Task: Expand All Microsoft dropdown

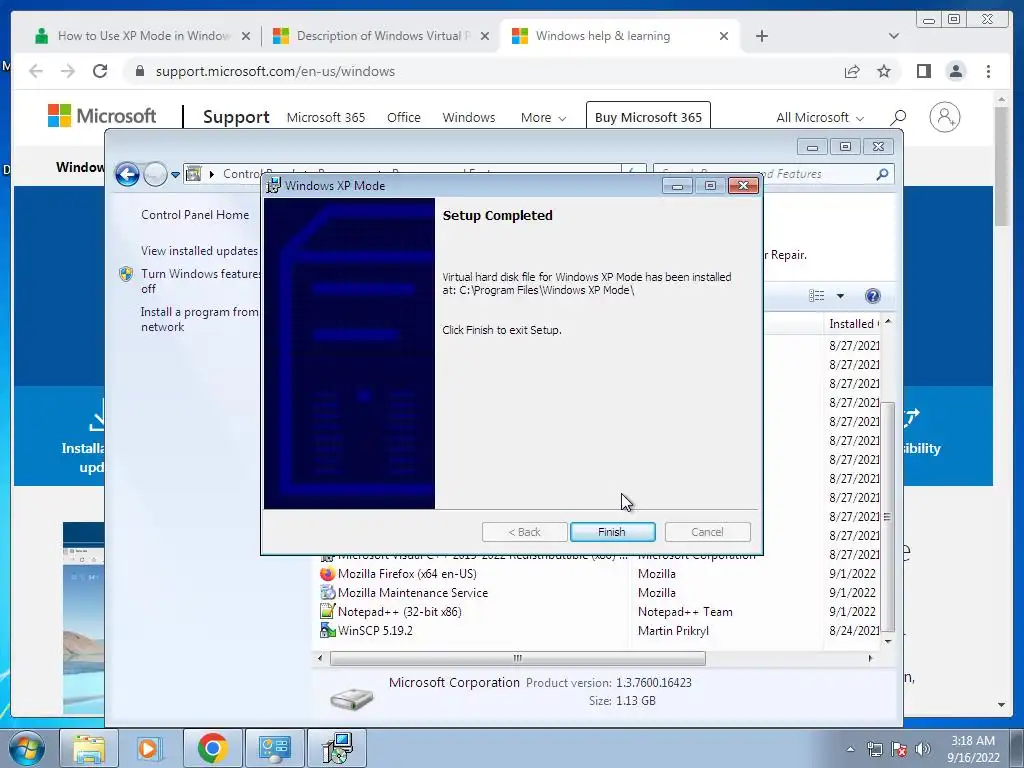Action: (x=820, y=118)
